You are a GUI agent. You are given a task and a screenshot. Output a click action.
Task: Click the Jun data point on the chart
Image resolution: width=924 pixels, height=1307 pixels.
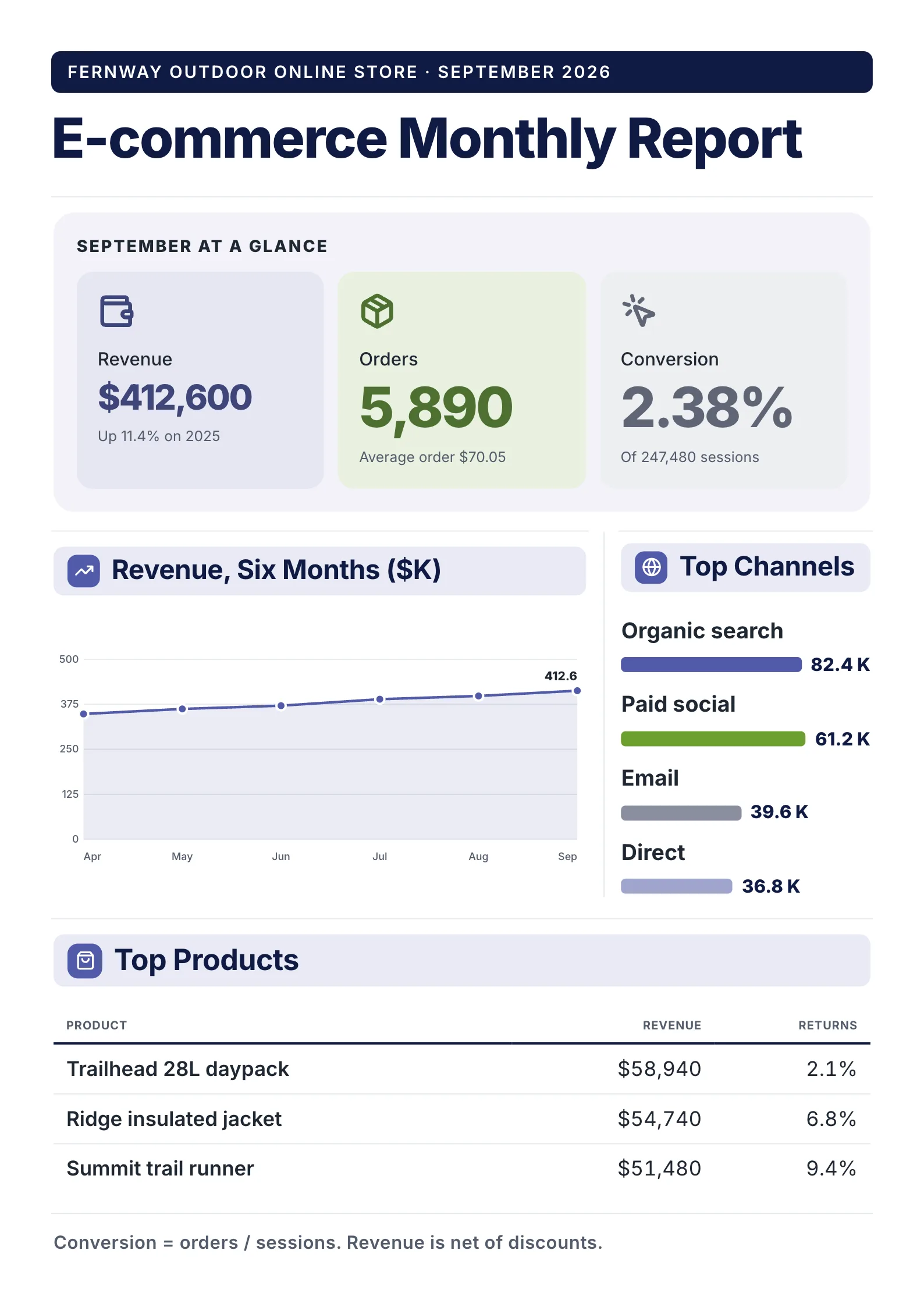tap(281, 706)
